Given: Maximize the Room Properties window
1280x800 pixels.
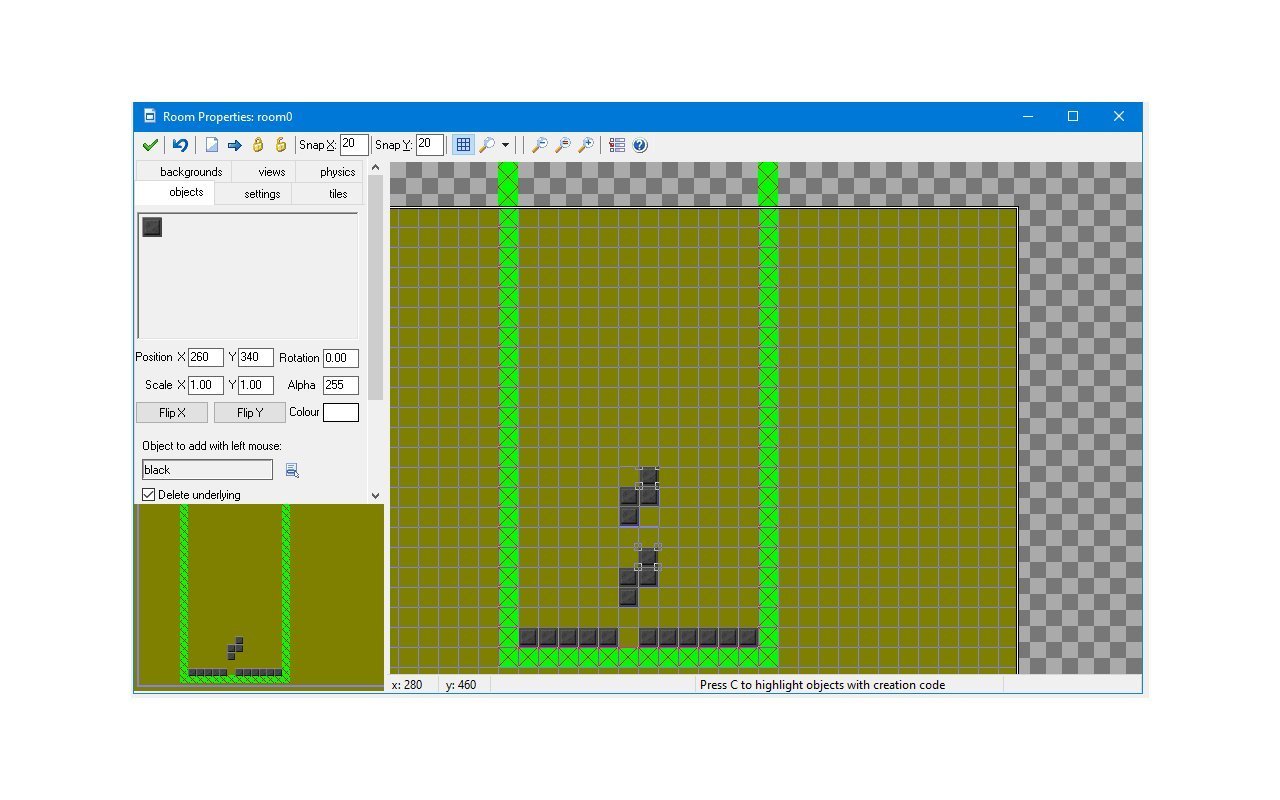Looking at the screenshot, I should [1073, 116].
